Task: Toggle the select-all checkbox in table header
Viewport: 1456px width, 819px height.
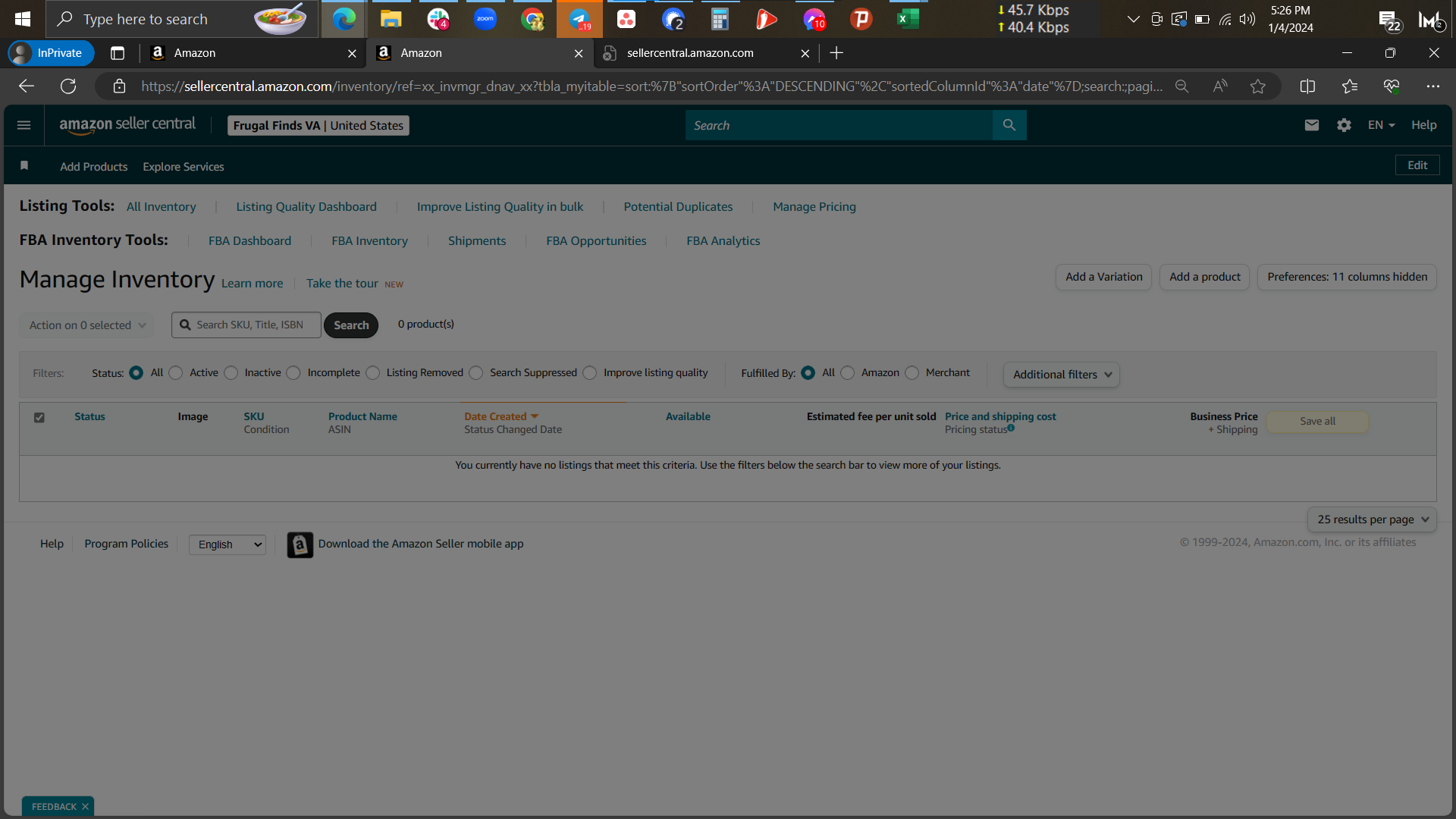Action: [x=39, y=418]
